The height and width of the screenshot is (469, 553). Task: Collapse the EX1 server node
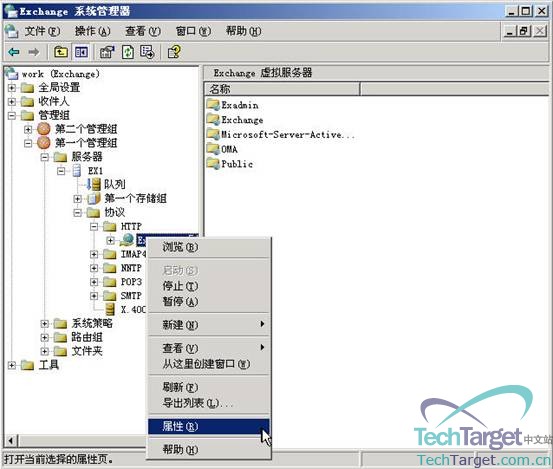pyautogui.click(x=61, y=171)
